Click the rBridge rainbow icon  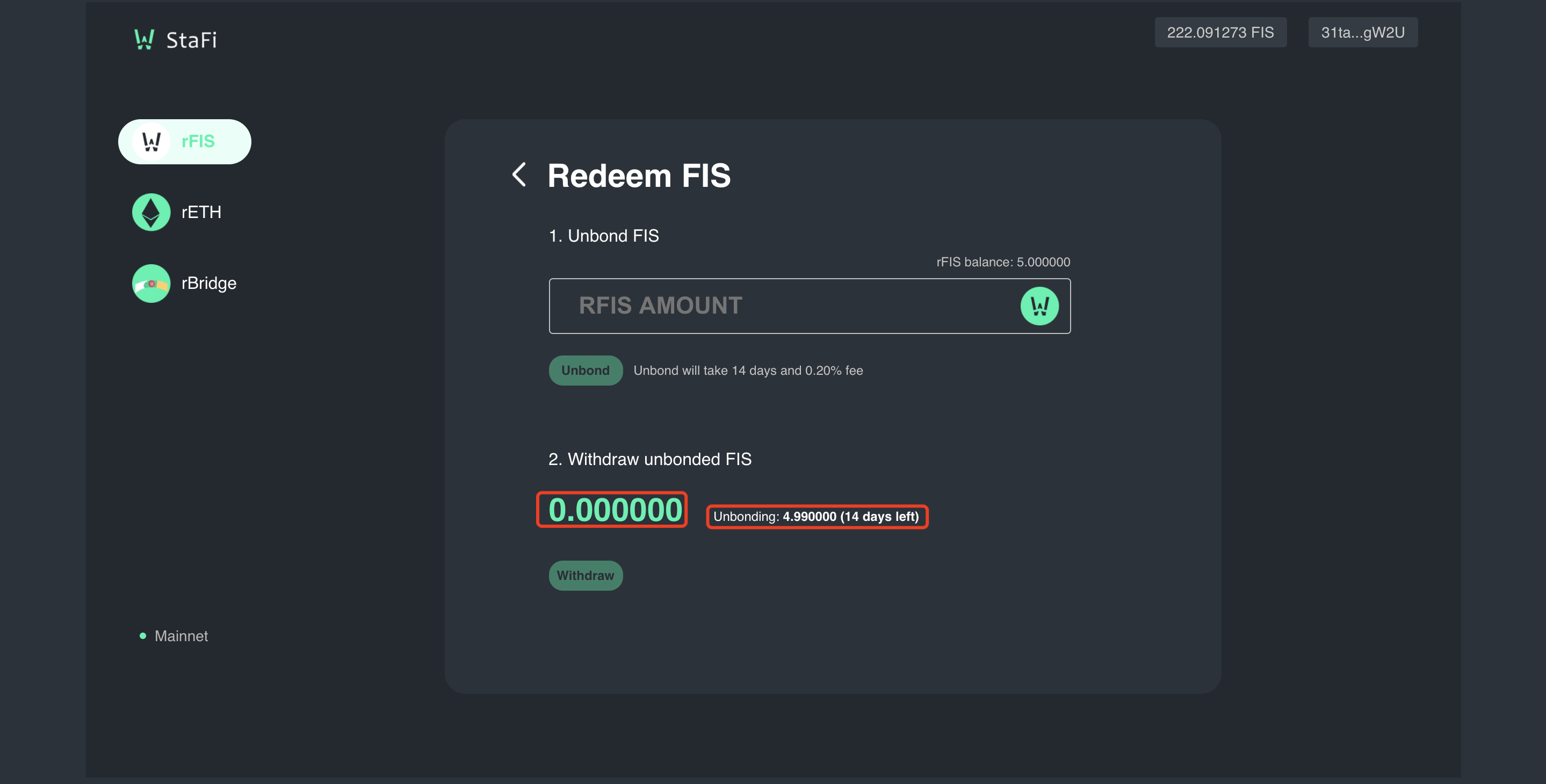(x=151, y=283)
